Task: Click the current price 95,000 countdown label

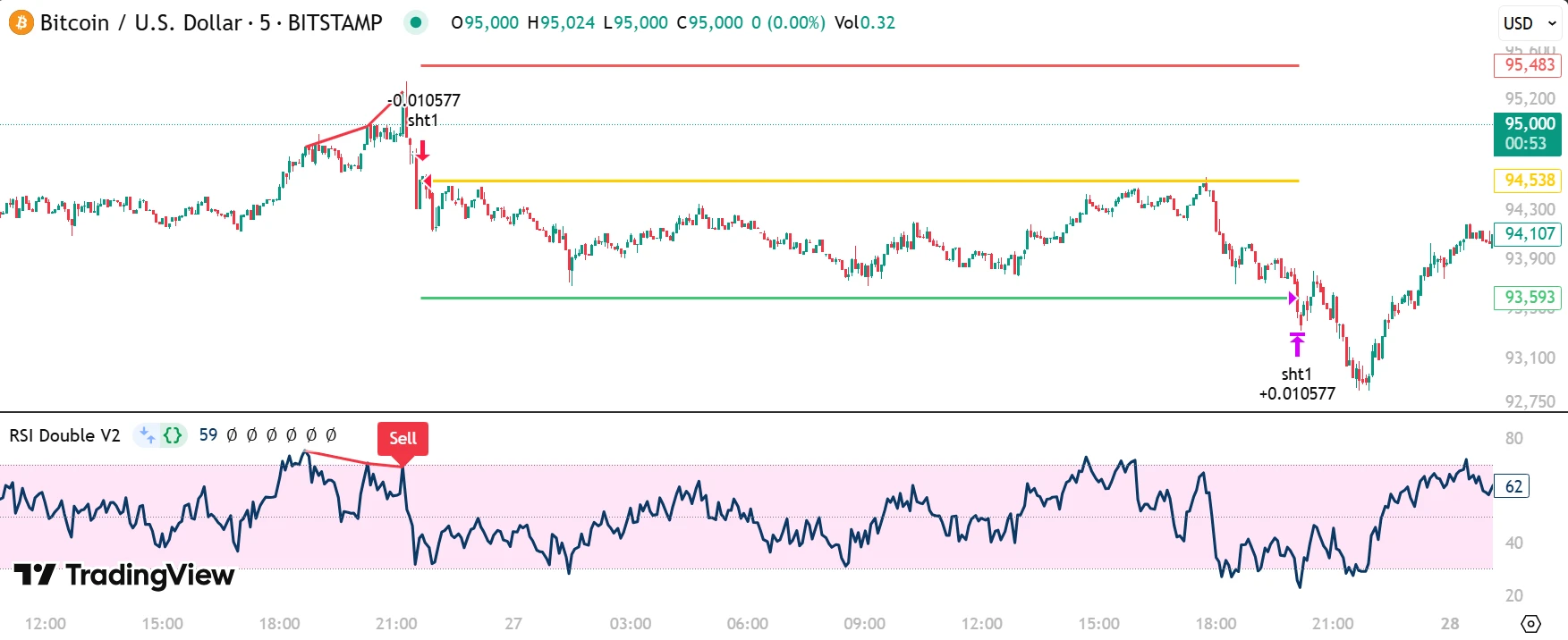Action: pos(1528,133)
